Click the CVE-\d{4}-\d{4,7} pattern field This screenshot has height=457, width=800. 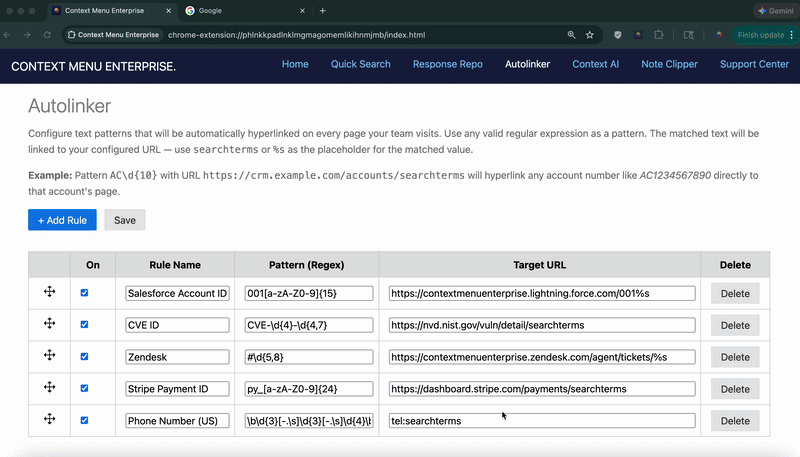coord(309,325)
